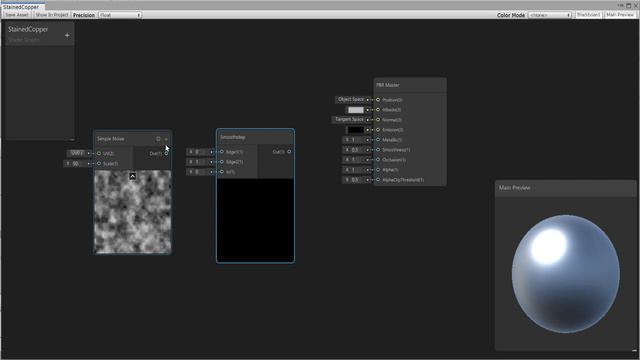Screen dimensions: 640x360
Task: Select the PBR Master node header
Action: pyautogui.click(x=410, y=85)
